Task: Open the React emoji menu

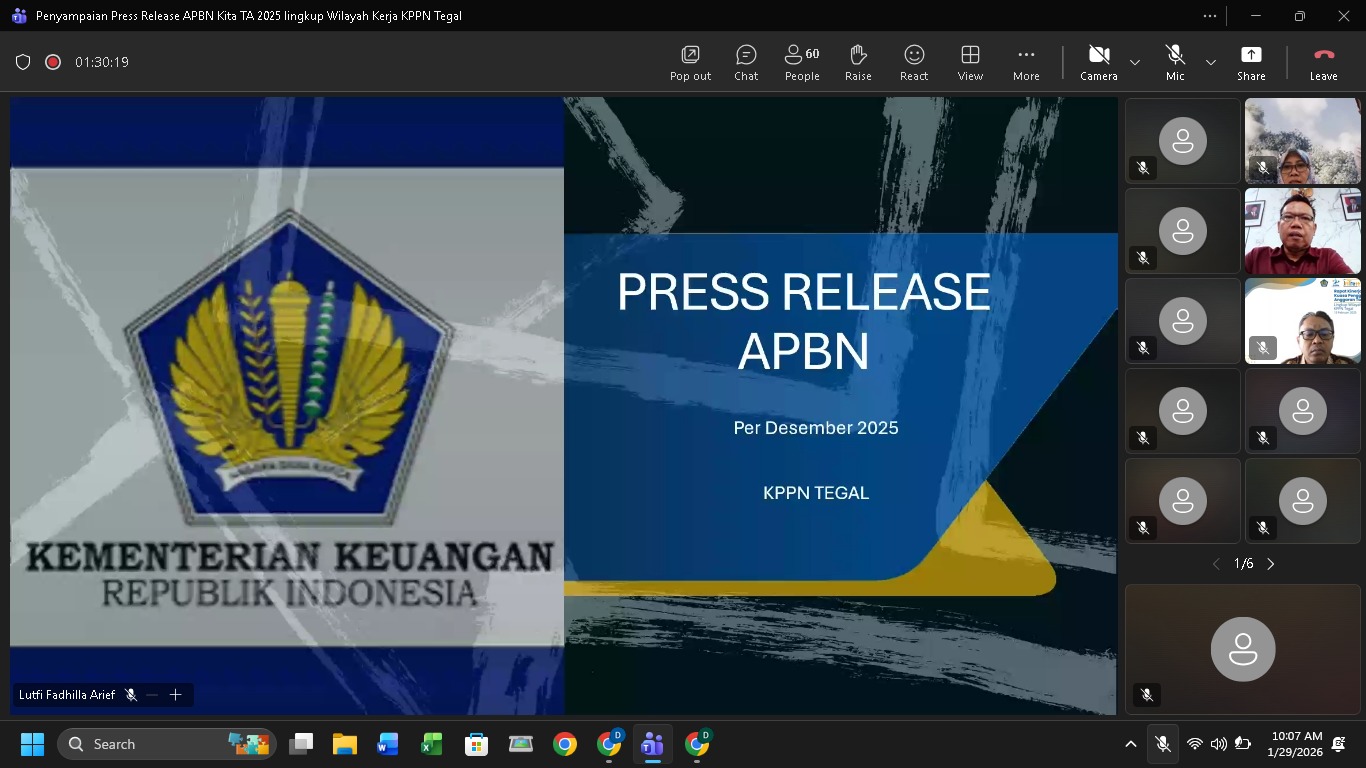Action: click(913, 62)
